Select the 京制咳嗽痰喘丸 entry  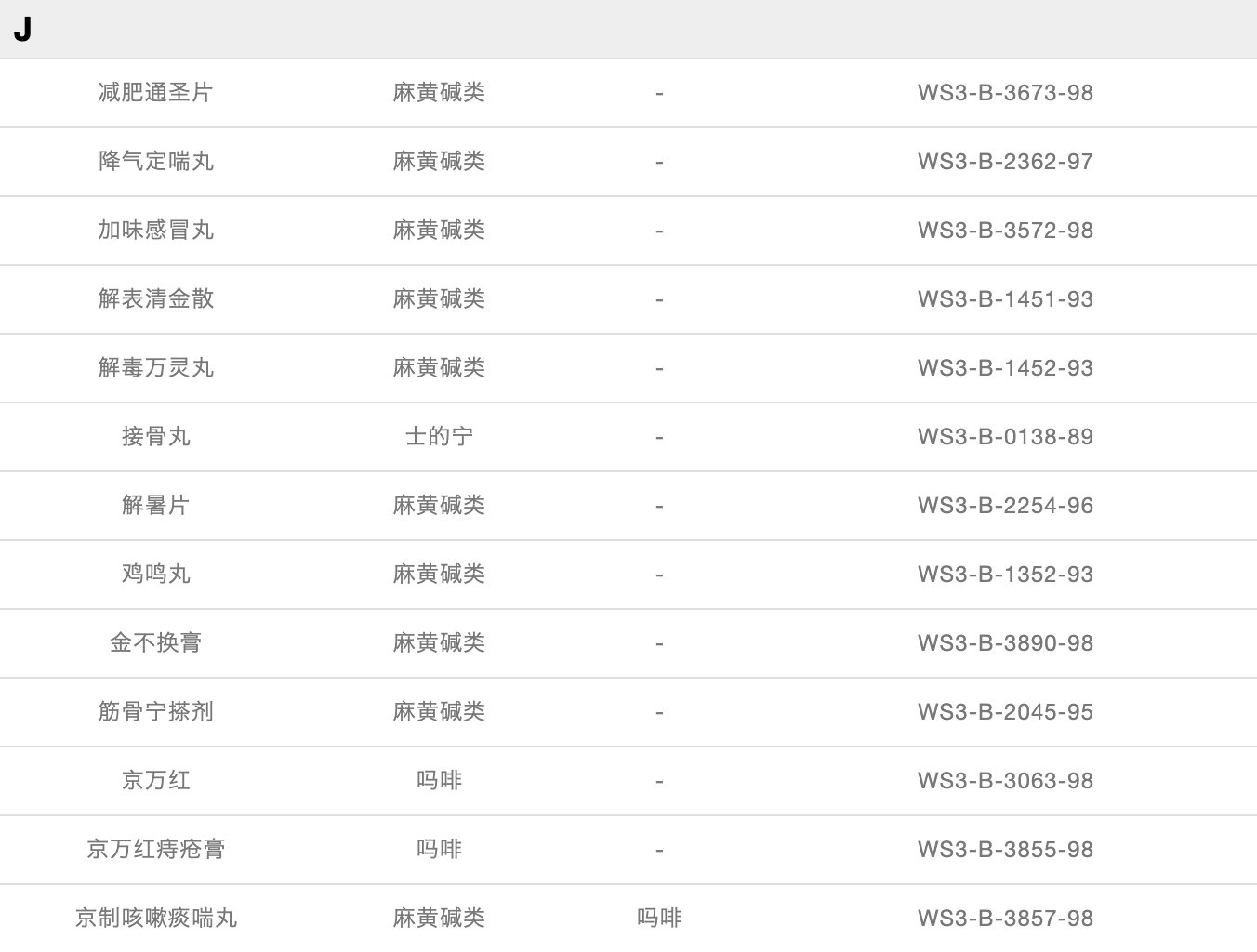click(x=156, y=919)
